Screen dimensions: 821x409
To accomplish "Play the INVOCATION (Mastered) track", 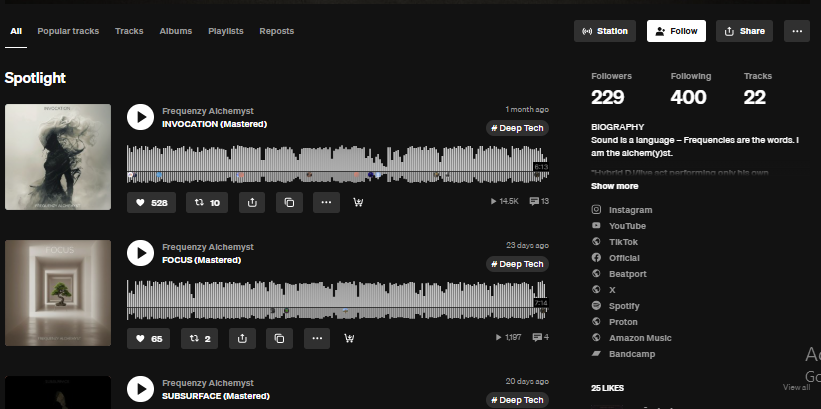I will [140, 117].
